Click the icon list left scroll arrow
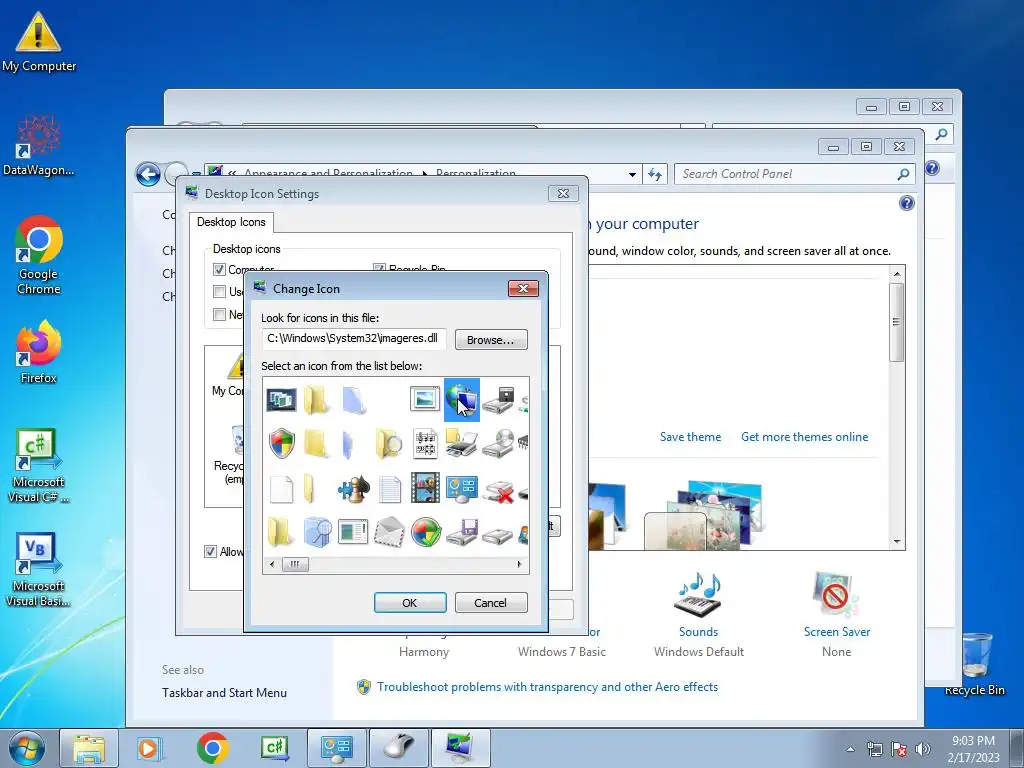The width and height of the screenshot is (1024, 768). pyautogui.click(x=272, y=564)
